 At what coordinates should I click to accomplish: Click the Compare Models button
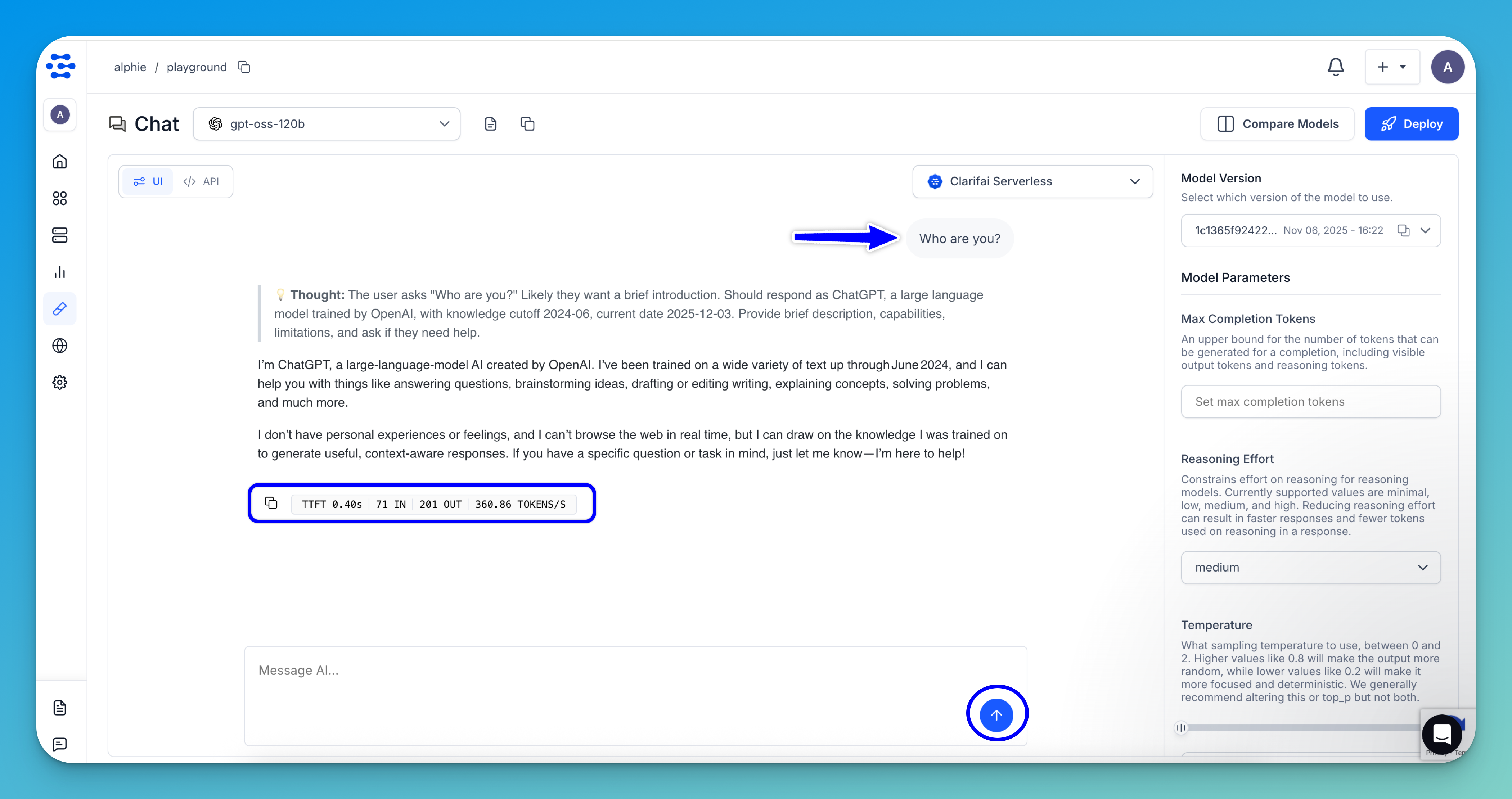1277,124
